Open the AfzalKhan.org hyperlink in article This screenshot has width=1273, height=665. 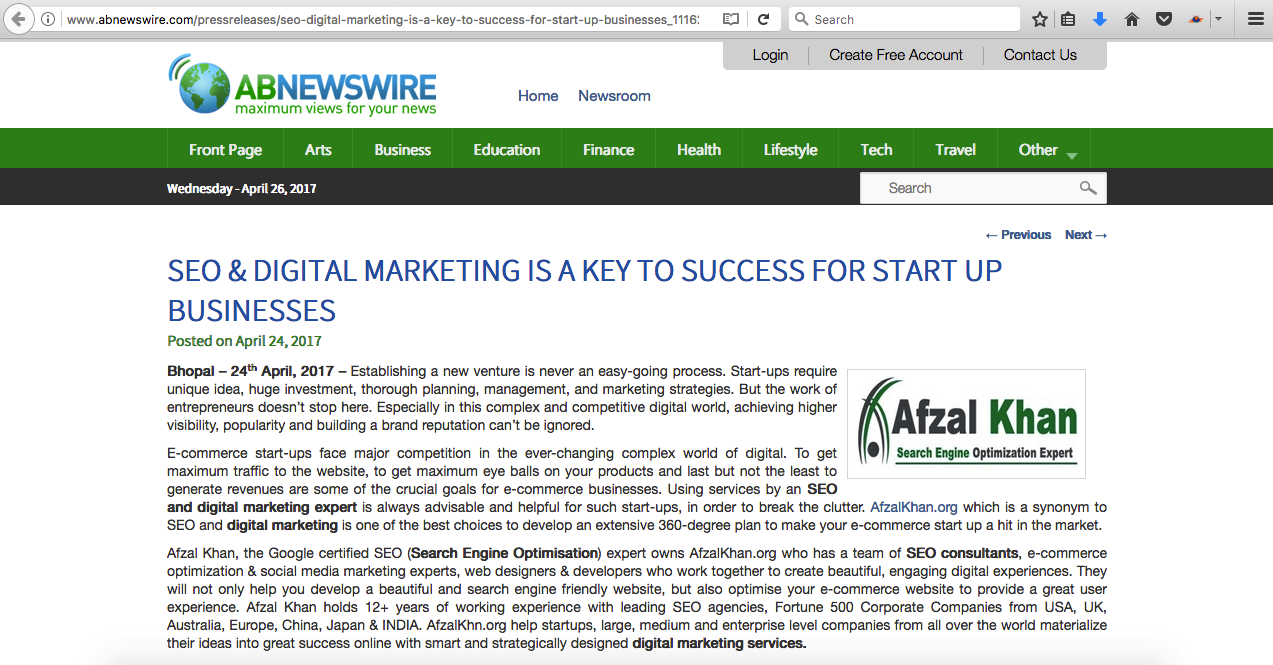click(914, 507)
